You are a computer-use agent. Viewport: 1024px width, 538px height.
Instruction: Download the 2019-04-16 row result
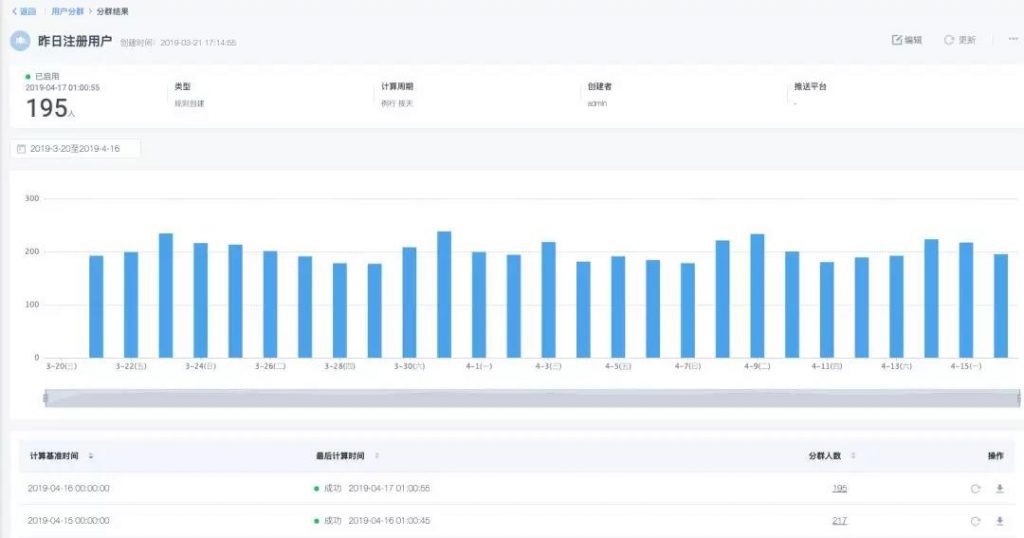[999, 488]
